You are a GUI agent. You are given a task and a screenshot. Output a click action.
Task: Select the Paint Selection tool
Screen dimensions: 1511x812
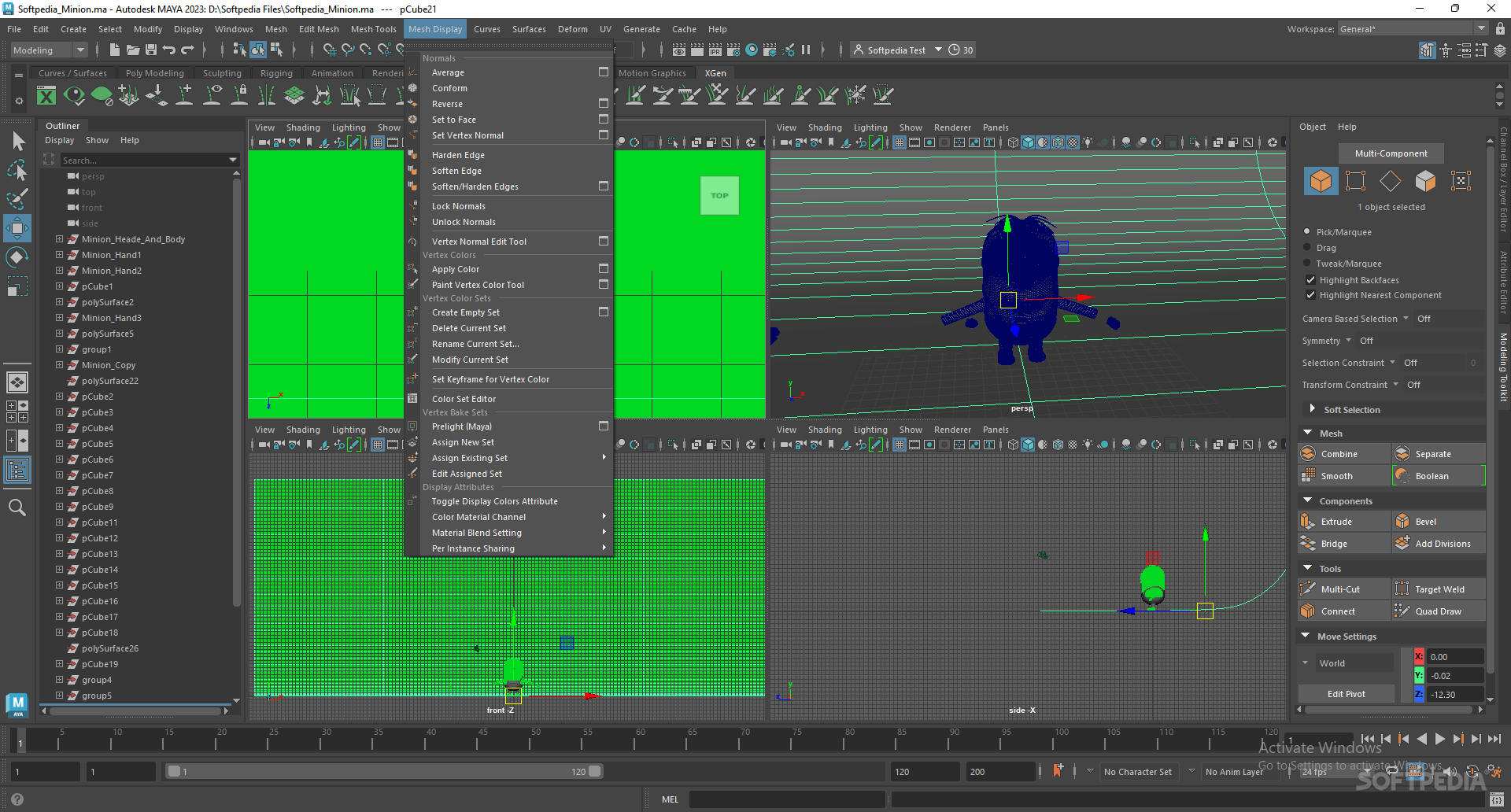(x=17, y=199)
